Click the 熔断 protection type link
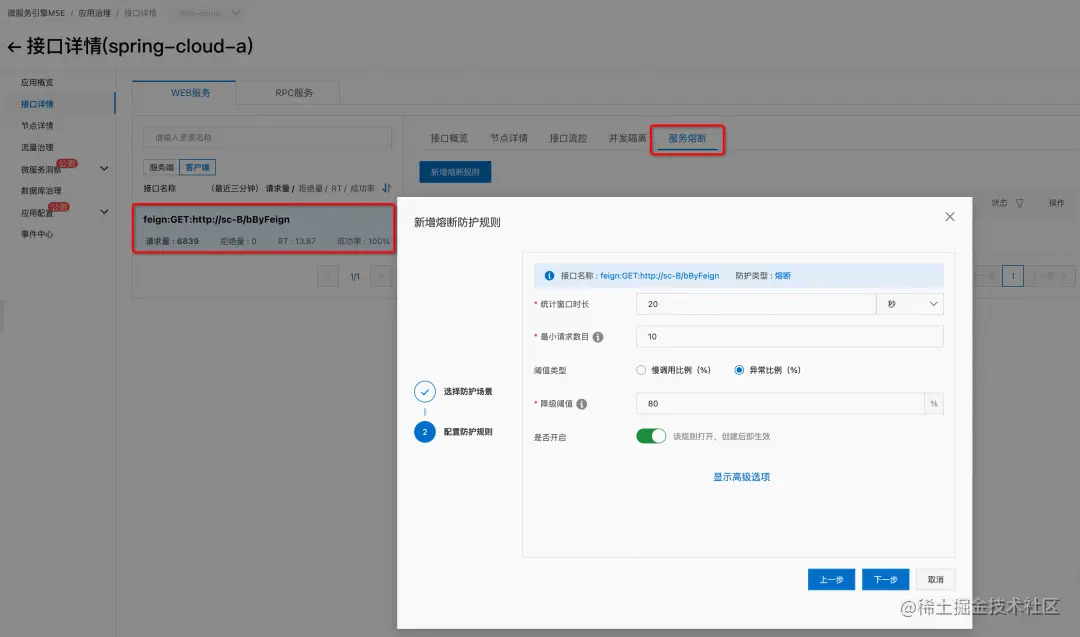Screen dimensions: 1080x637 [783, 275]
